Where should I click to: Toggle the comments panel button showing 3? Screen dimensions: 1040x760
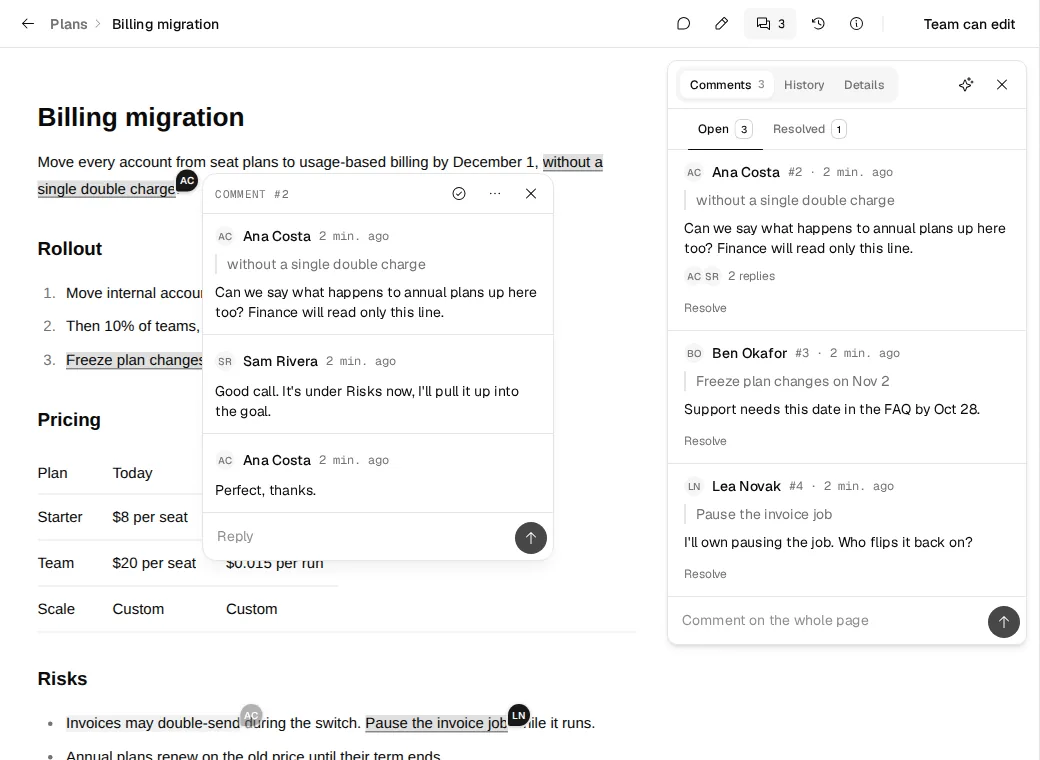pyautogui.click(x=770, y=24)
